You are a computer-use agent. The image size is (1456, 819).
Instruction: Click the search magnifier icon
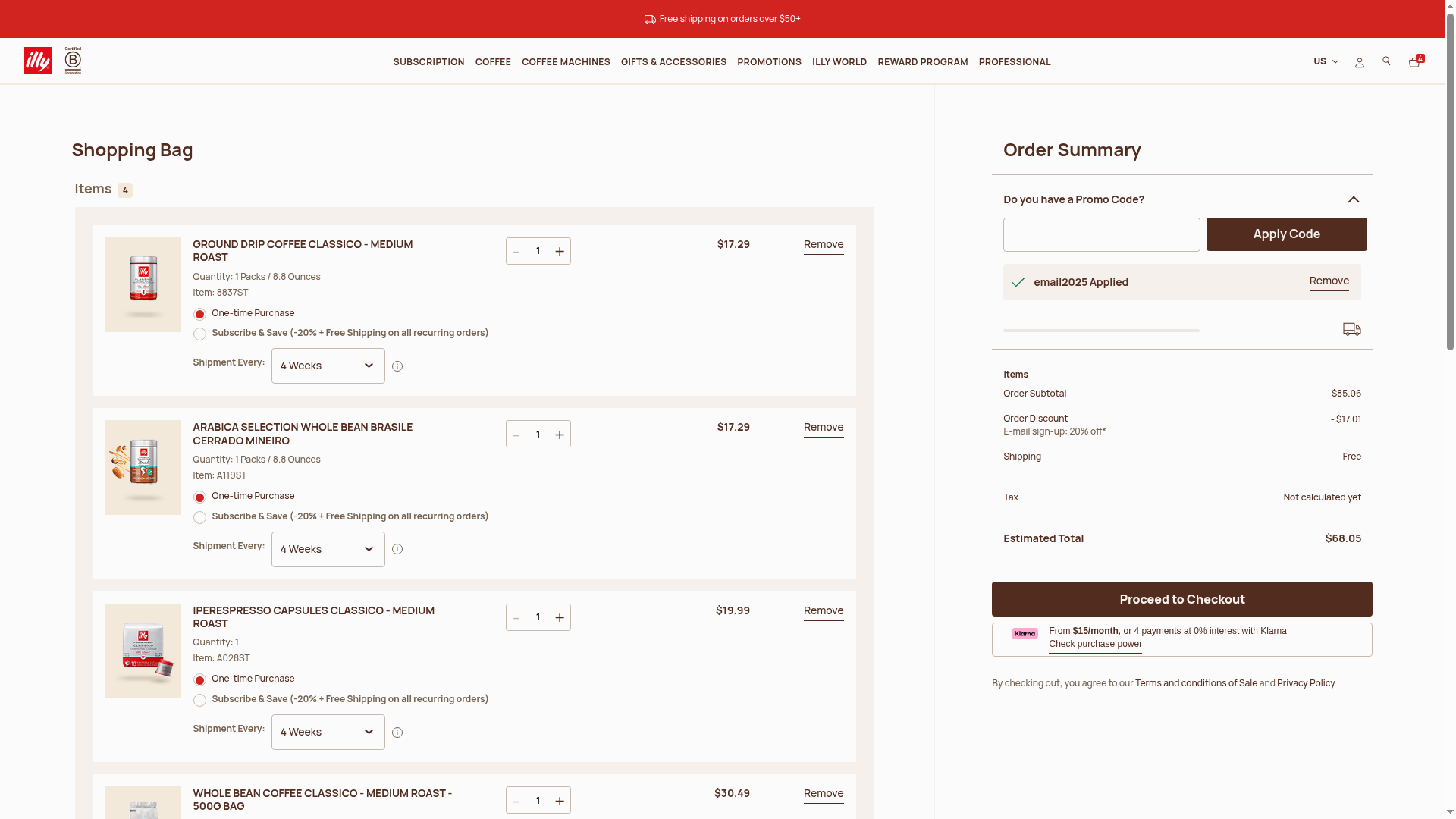[1386, 61]
